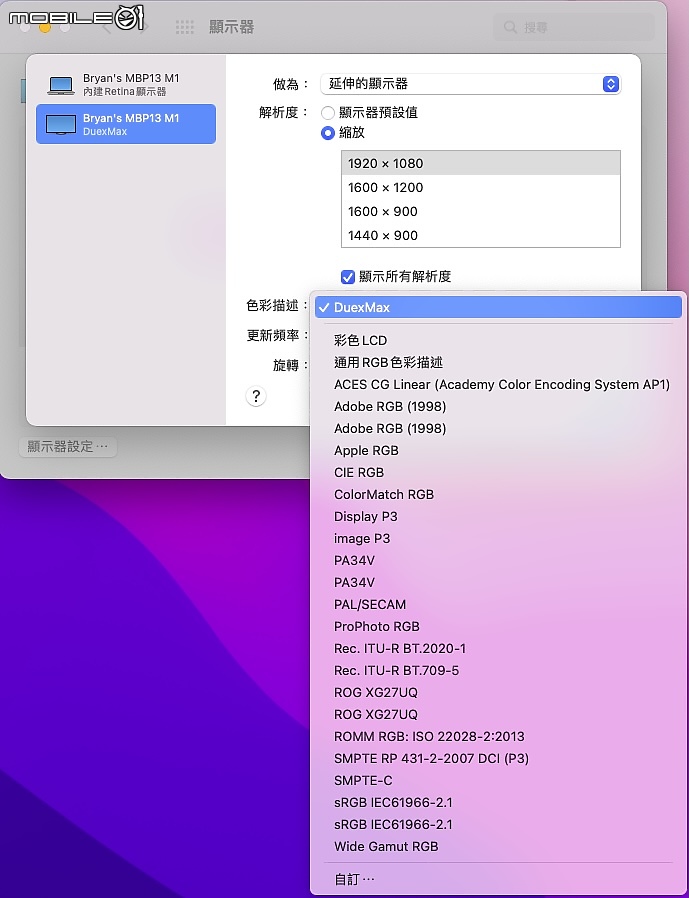Choose the 彩色 LCD color profile
Viewport: 689px width, 898px height.
498,340
